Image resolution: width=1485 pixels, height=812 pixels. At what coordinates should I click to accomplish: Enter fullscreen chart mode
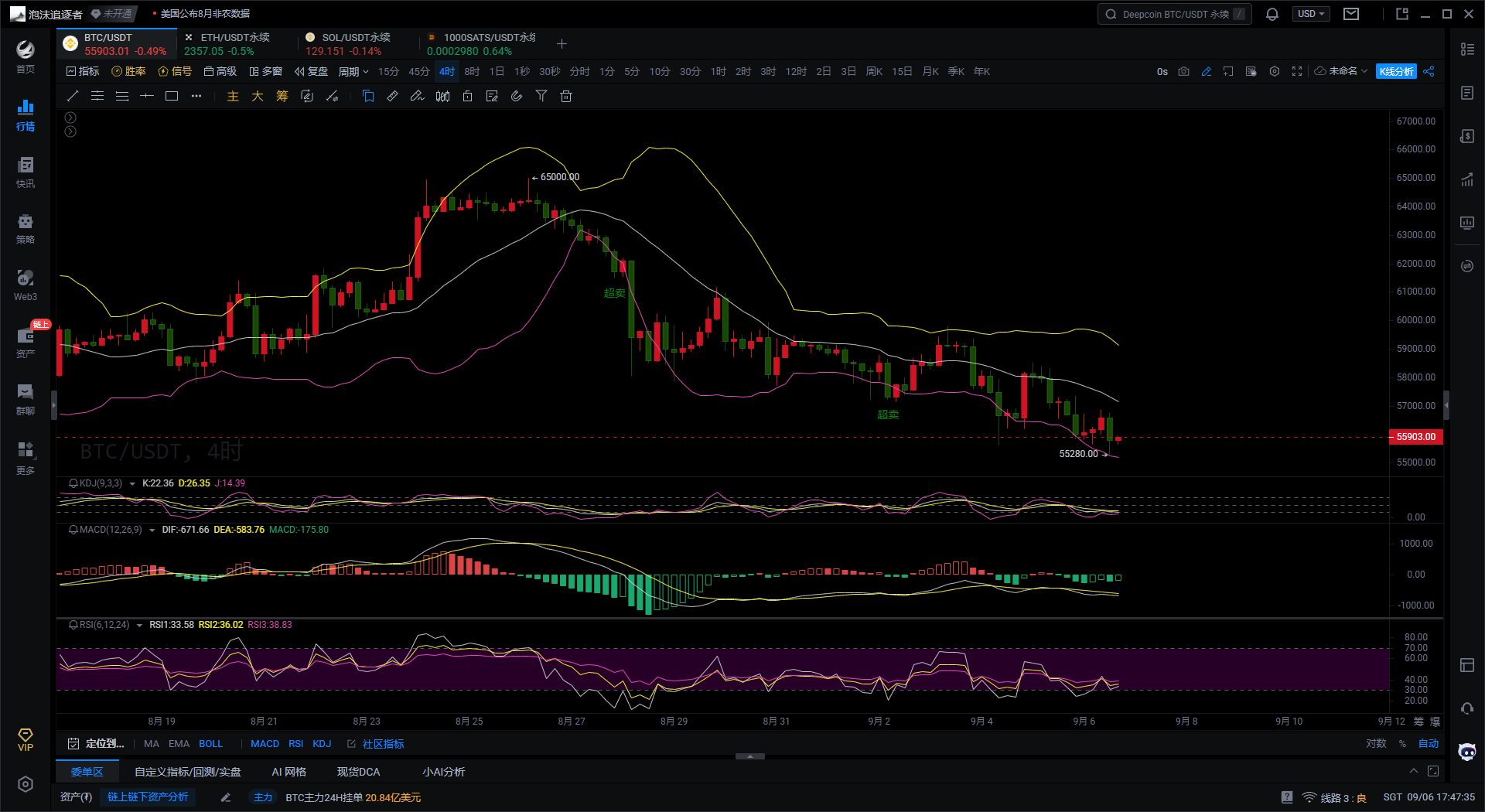[x=1297, y=71]
